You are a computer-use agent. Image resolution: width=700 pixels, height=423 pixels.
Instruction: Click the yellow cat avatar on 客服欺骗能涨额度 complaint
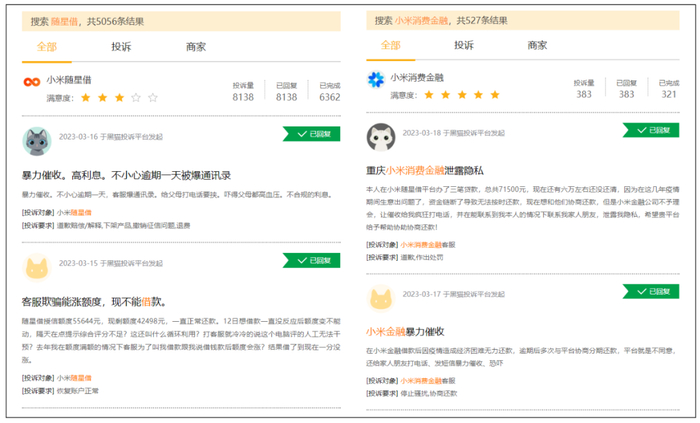coord(37,267)
